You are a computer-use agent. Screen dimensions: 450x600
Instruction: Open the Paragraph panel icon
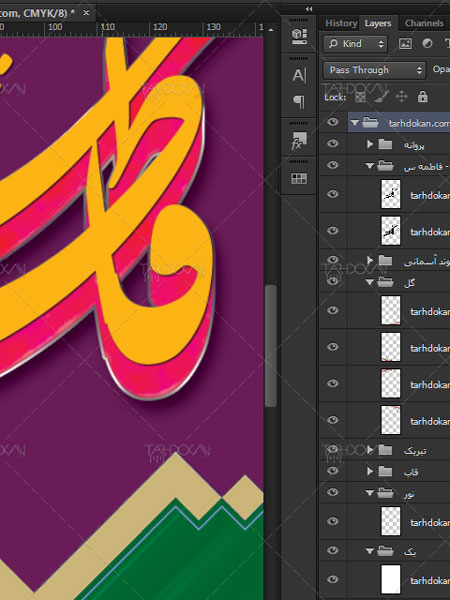299,101
